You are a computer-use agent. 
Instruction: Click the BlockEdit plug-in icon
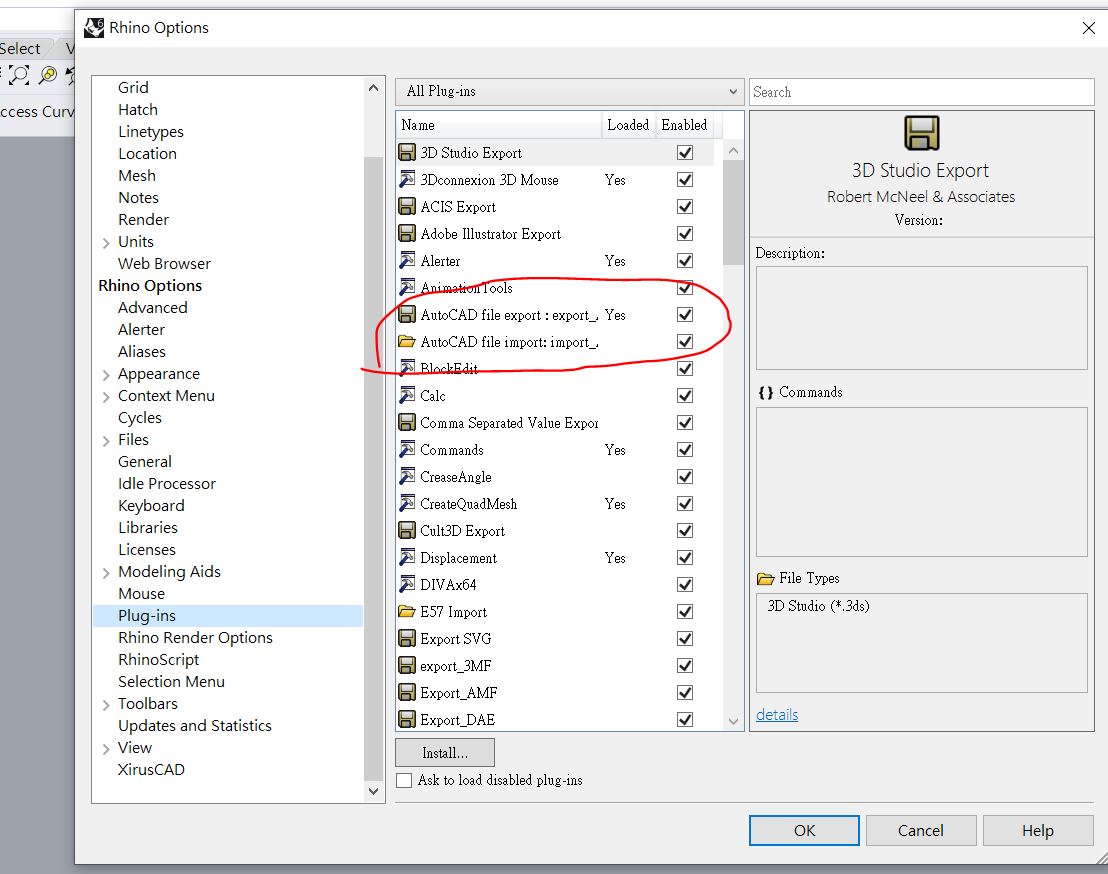click(x=407, y=368)
